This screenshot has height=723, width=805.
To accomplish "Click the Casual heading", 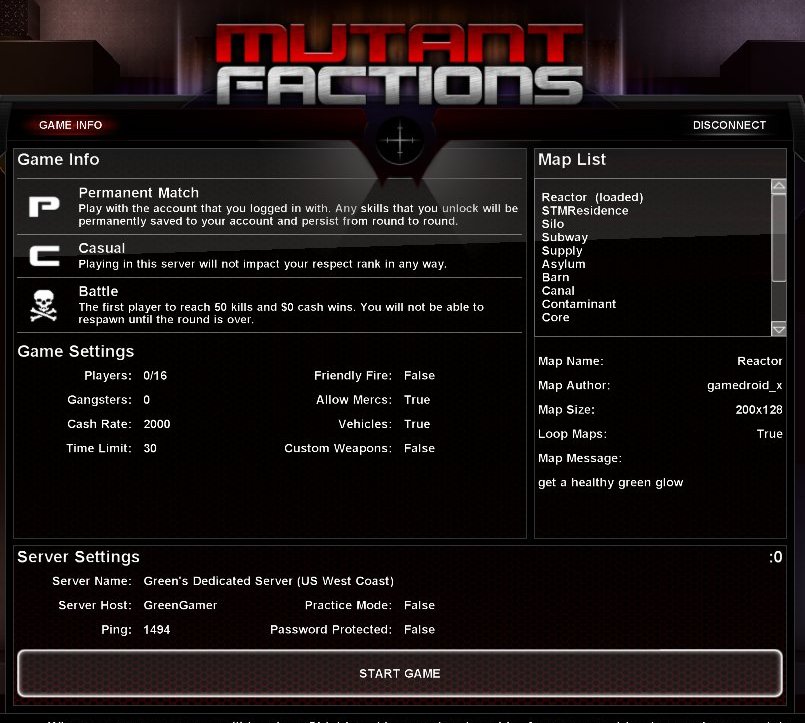I will (102, 248).
